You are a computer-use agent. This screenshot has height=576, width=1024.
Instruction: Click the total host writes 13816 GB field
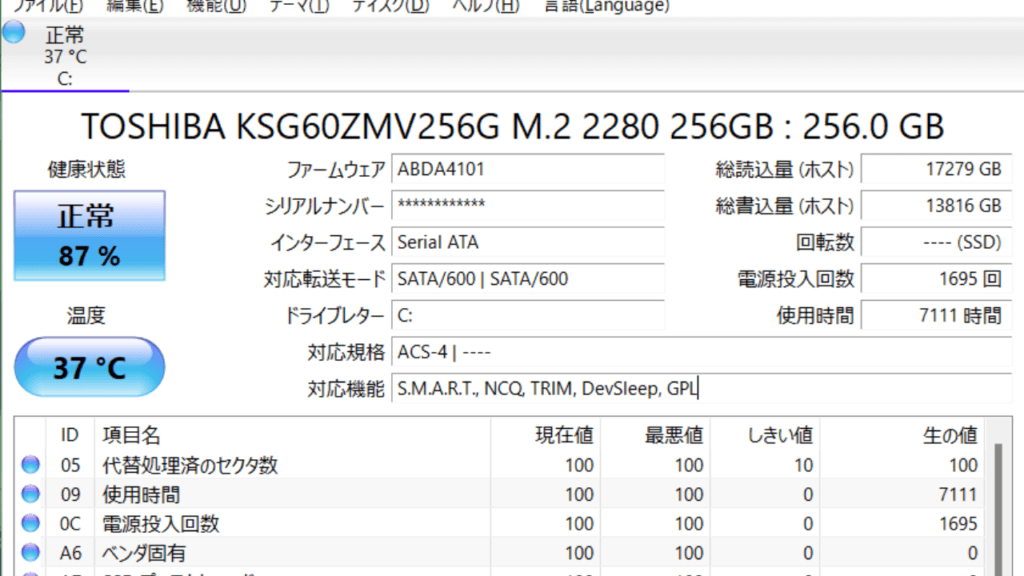click(932, 206)
